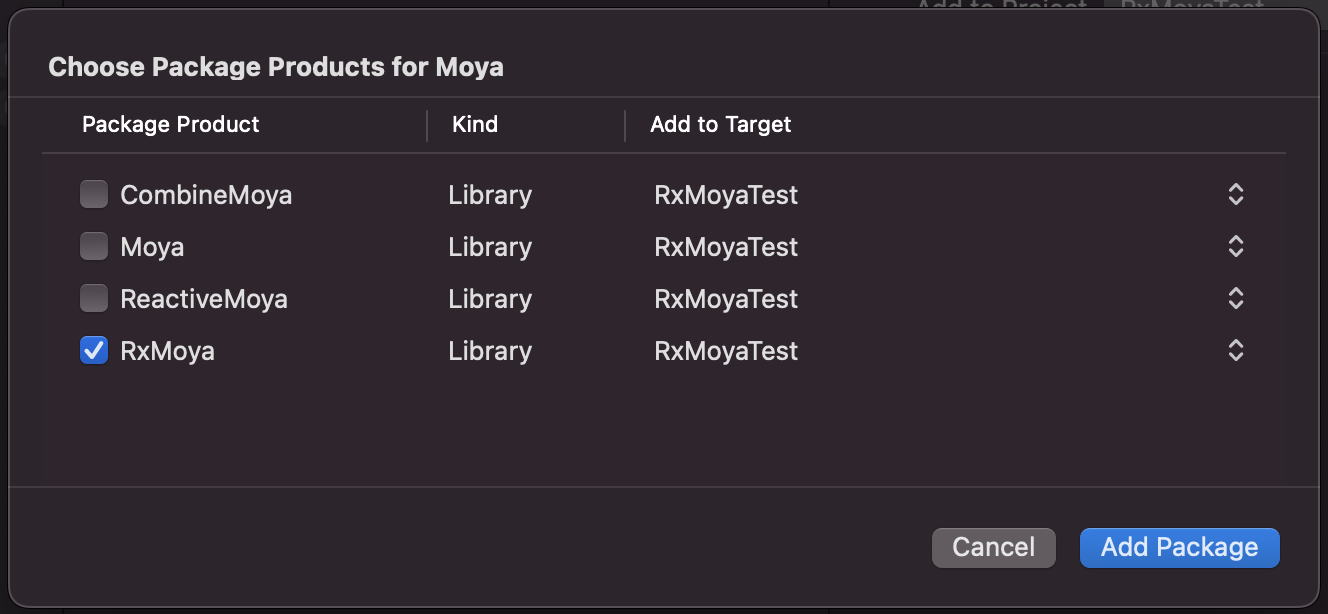This screenshot has width=1328, height=614.
Task: Change RxMoya target via its chevron control
Action: pos(1235,350)
